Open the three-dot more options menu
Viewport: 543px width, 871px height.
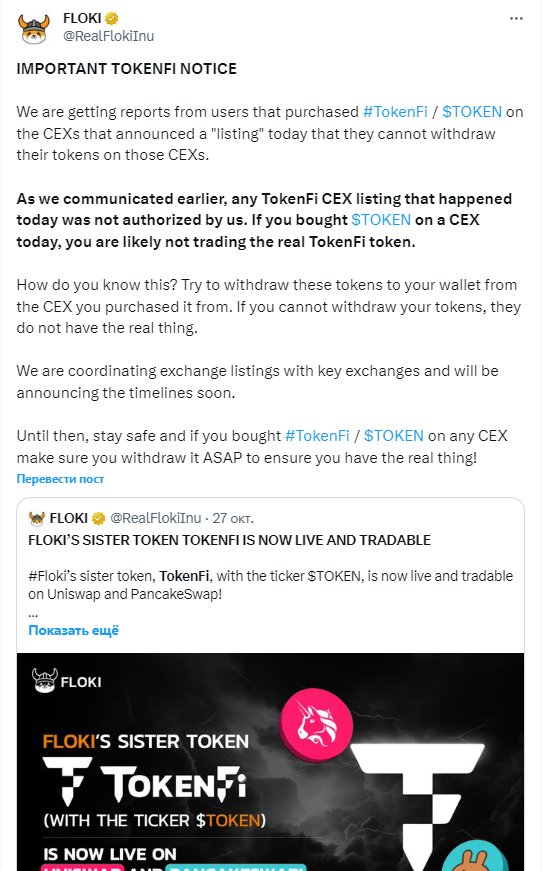pos(516,19)
